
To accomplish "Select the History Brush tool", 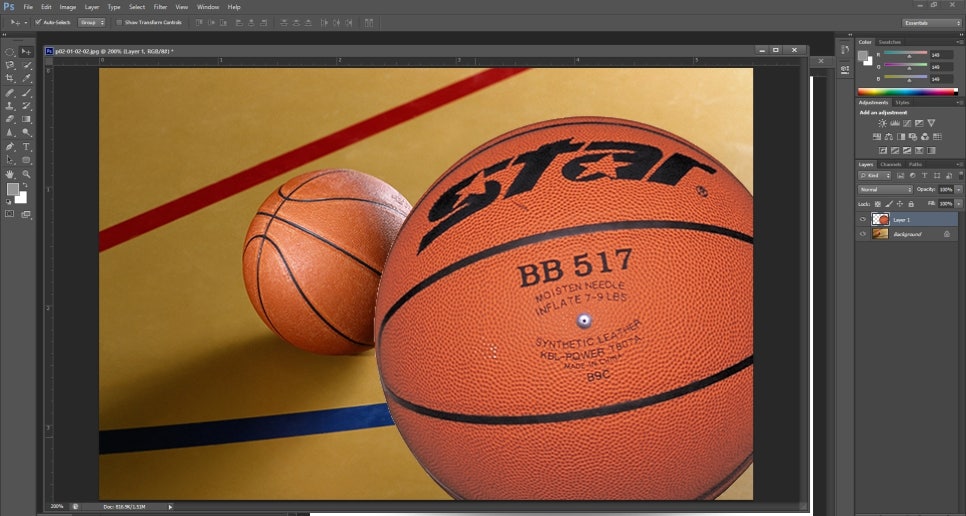I will 26,106.
